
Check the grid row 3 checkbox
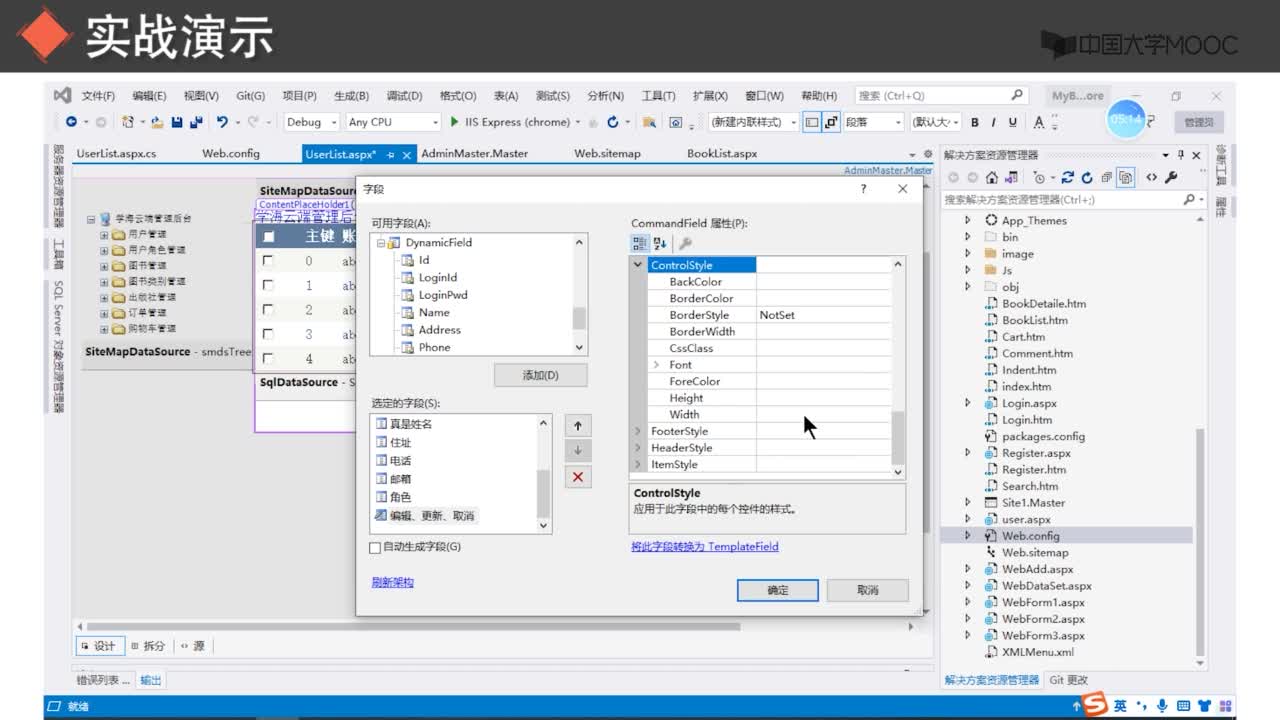tap(267, 335)
